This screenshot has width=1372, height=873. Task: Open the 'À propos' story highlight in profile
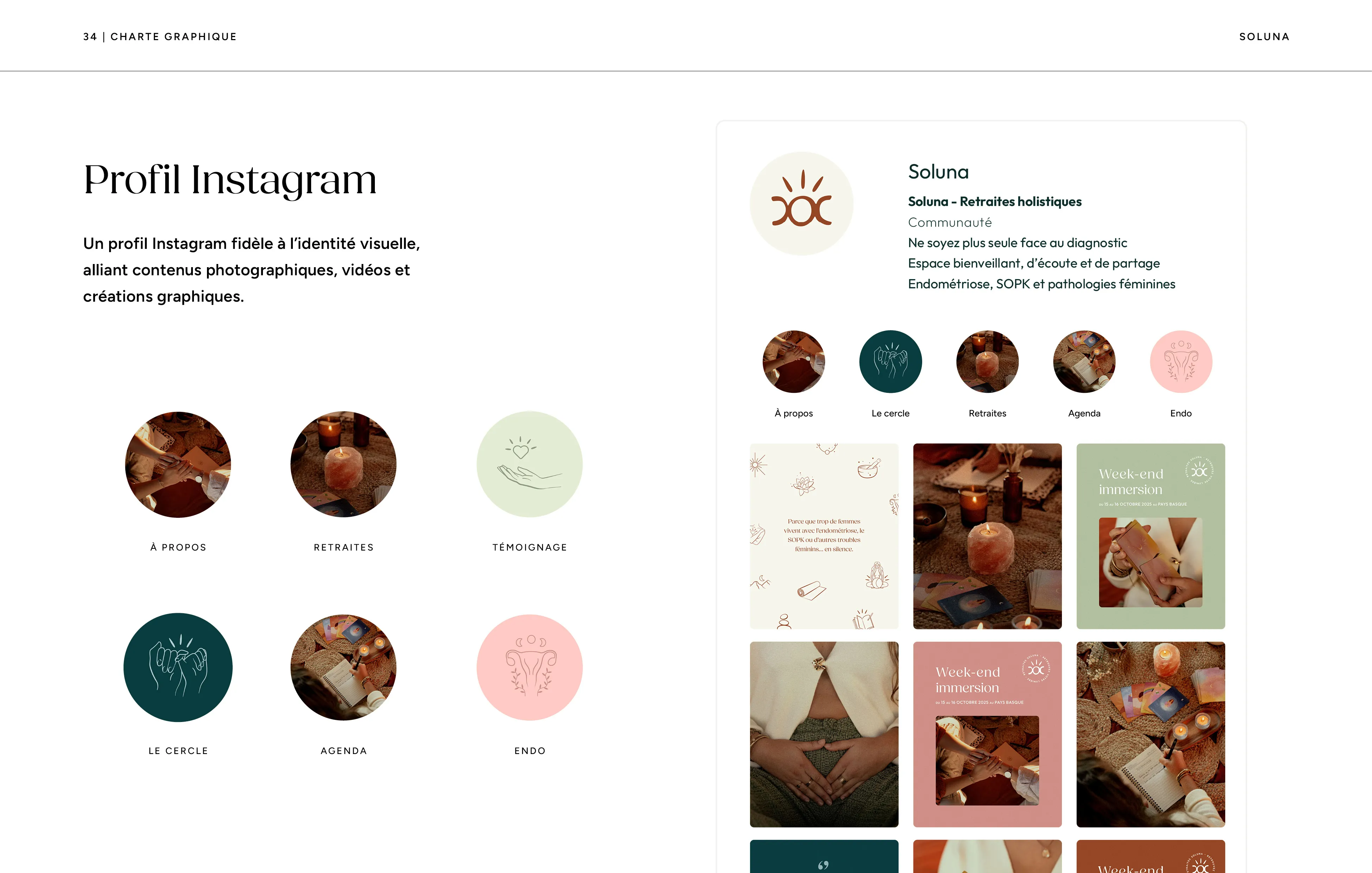pyautogui.click(x=794, y=361)
